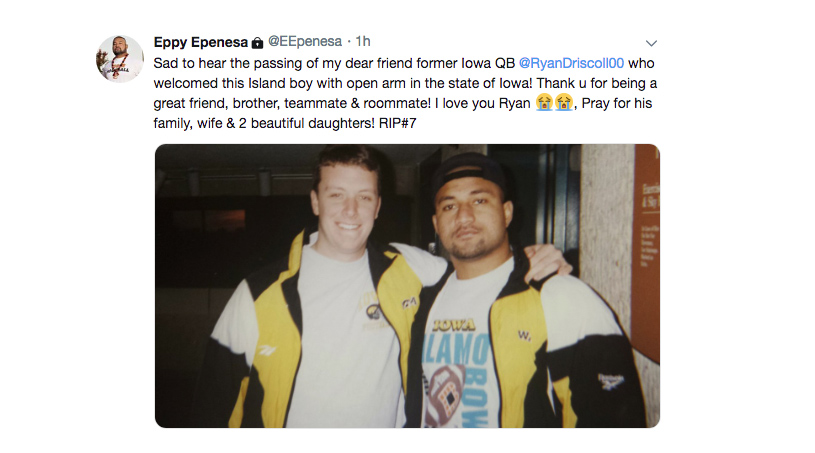The image size is (815, 453).
Task: Open the tweet options chevron menu
Action: click(651, 43)
